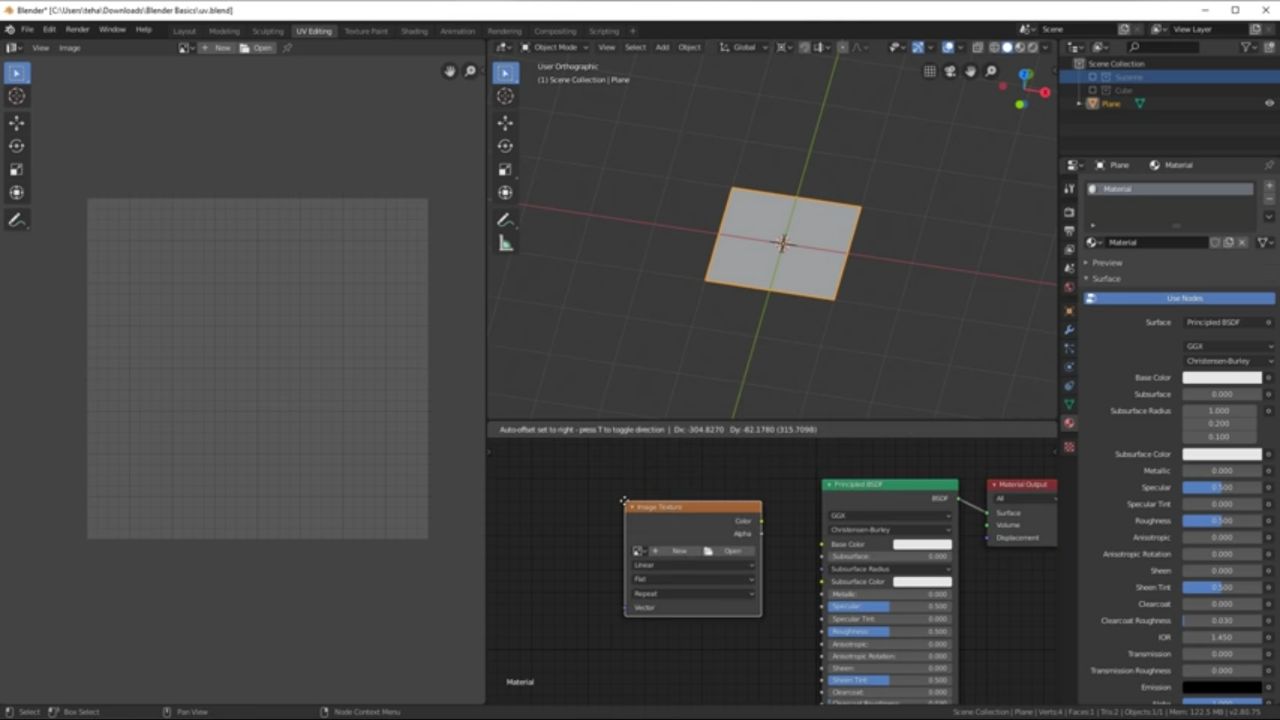Toggle rendered viewport shading
Image resolution: width=1280 pixels, height=720 pixels.
(x=1033, y=47)
